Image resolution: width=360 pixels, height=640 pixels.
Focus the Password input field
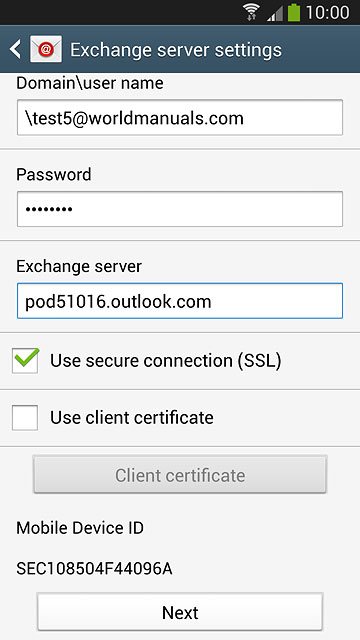pyautogui.click(x=180, y=209)
